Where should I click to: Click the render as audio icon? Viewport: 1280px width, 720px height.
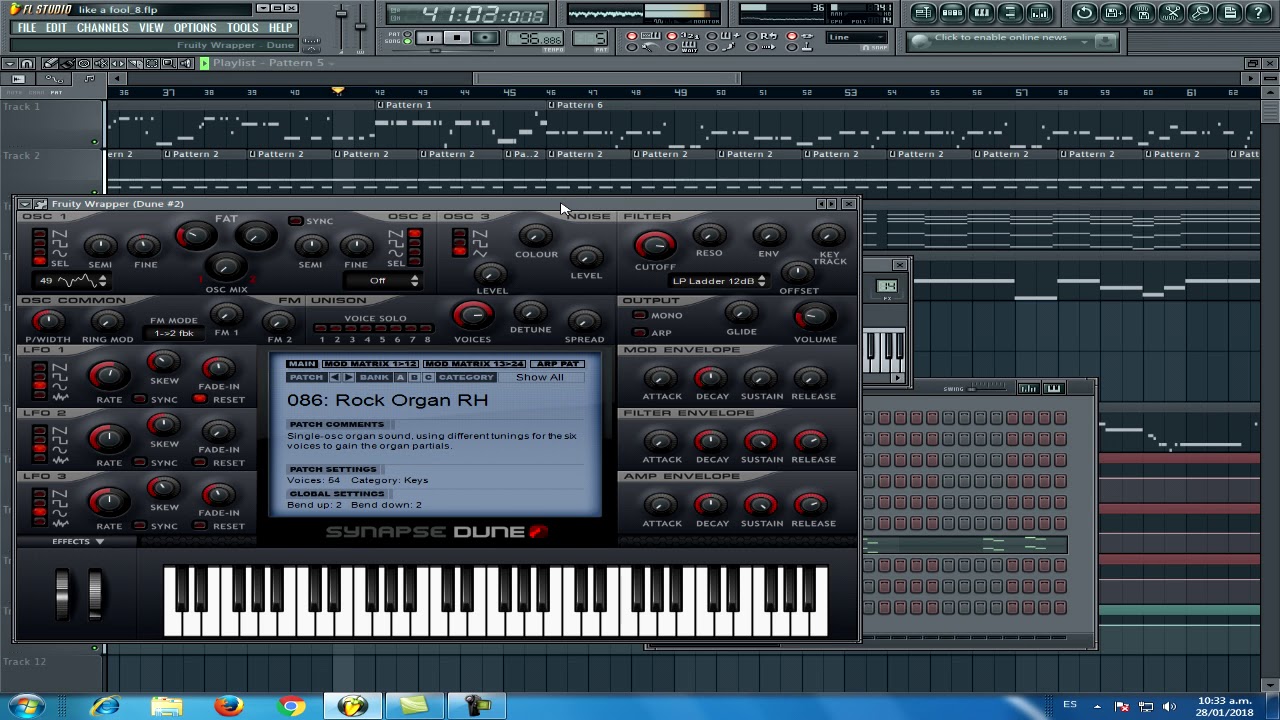click(1142, 13)
